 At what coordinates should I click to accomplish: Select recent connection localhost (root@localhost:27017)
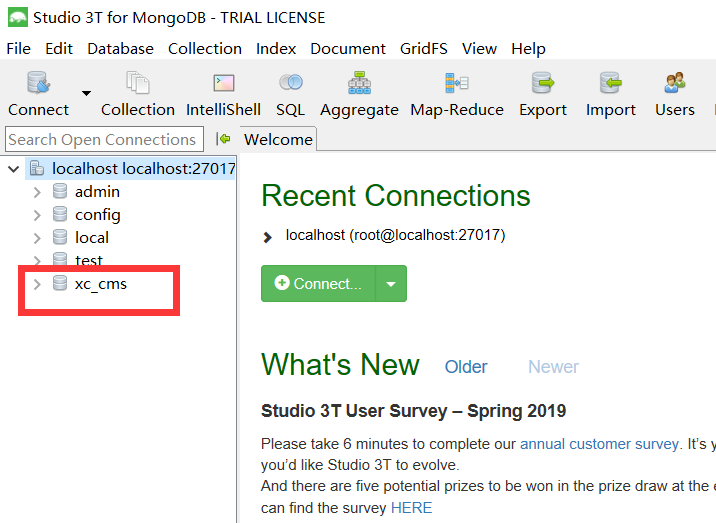395,235
